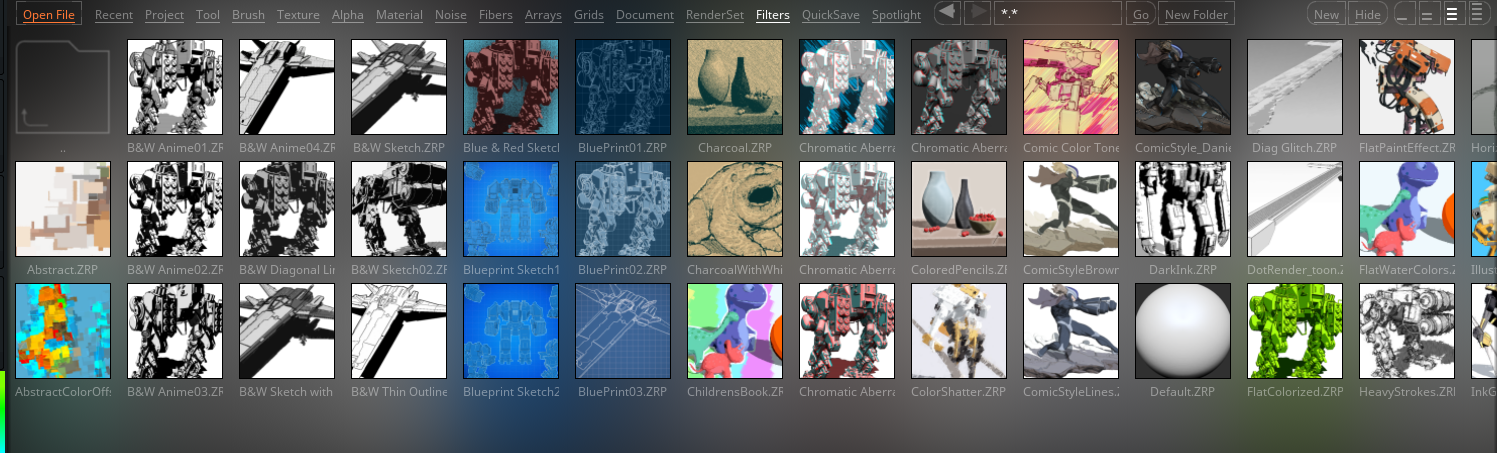Select the ComicStyleBrown filter thumbnail

[x=1071, y=209]
